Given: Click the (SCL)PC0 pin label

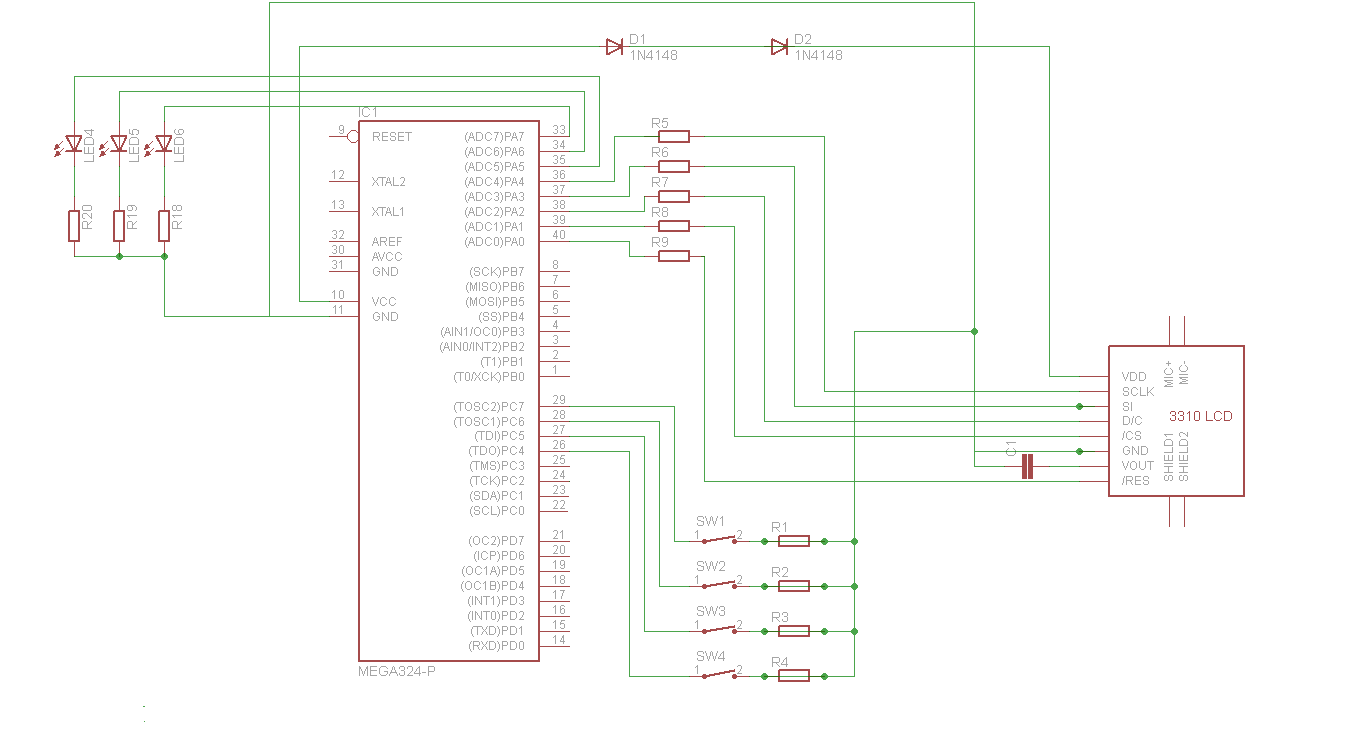Looking at the screenshot, I should pyautogui.click(x=497, y=511).
